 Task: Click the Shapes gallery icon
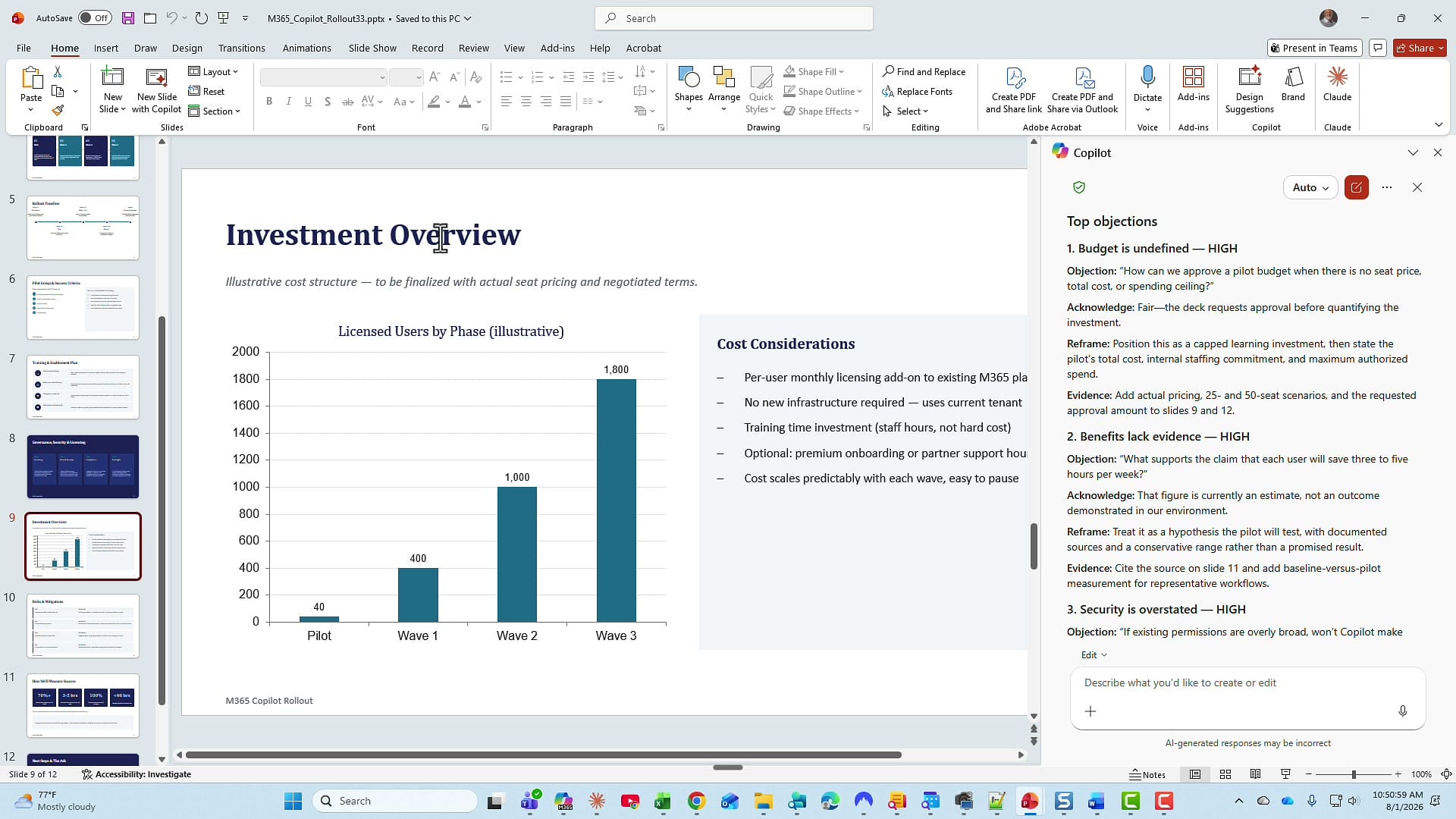point(689,77)
